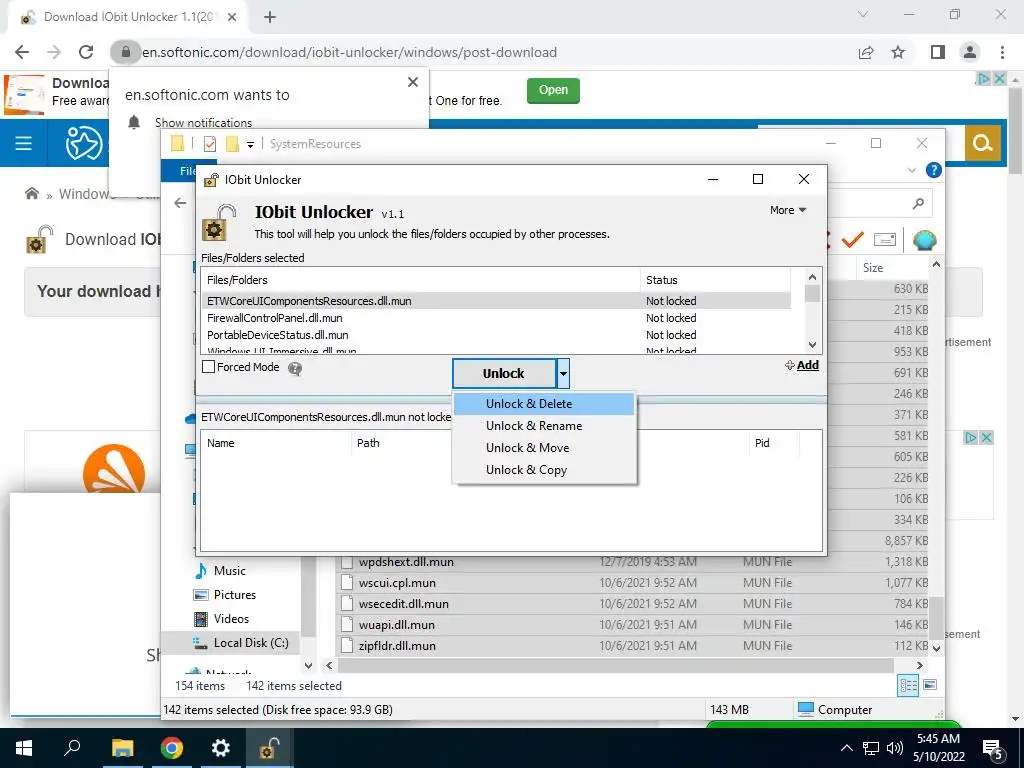Open Customize Quick Access Toolbar dropdown

(x=250, y=145)
